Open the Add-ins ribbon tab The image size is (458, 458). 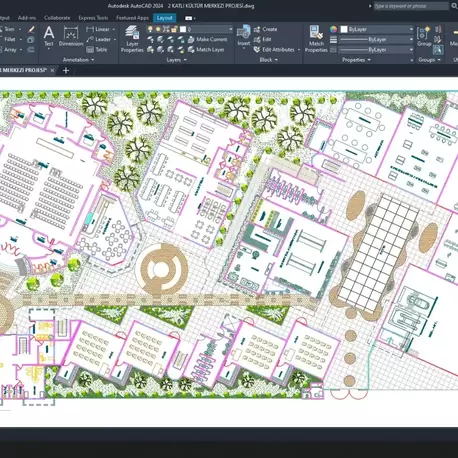pyautogui.click(x=27, y=18)
